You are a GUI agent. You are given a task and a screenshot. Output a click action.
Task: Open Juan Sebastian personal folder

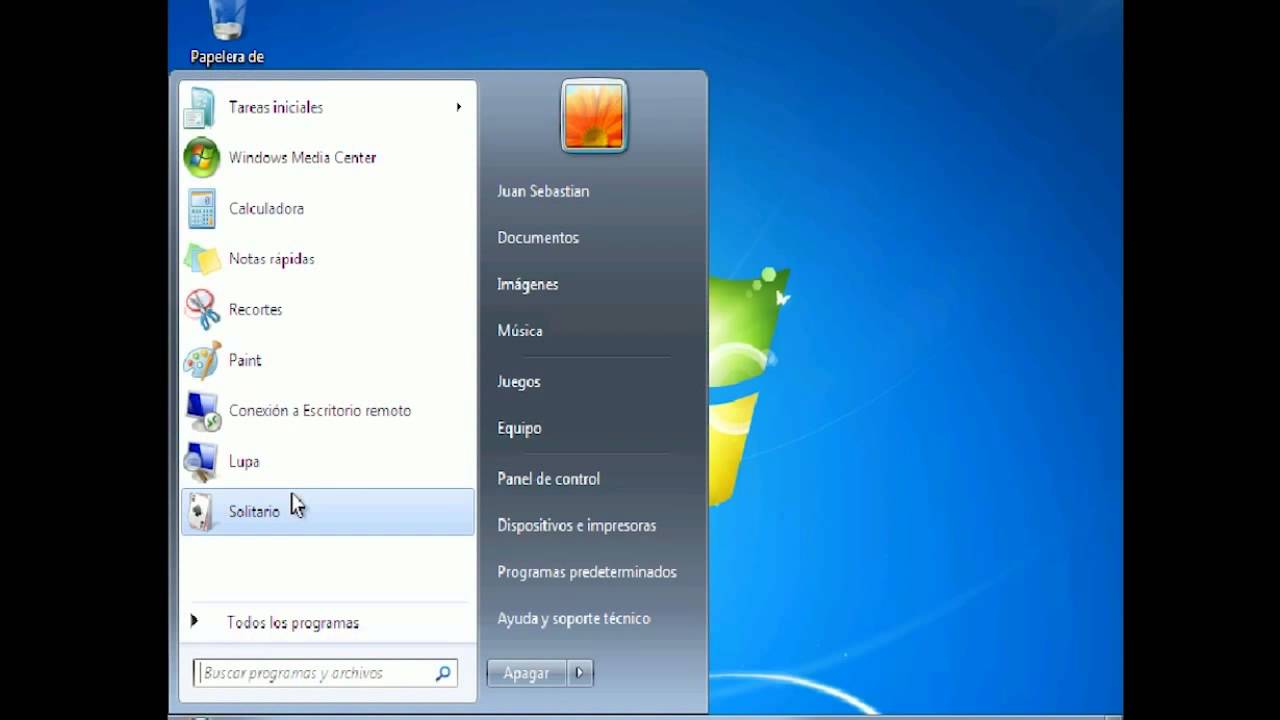tap(543, 191)
